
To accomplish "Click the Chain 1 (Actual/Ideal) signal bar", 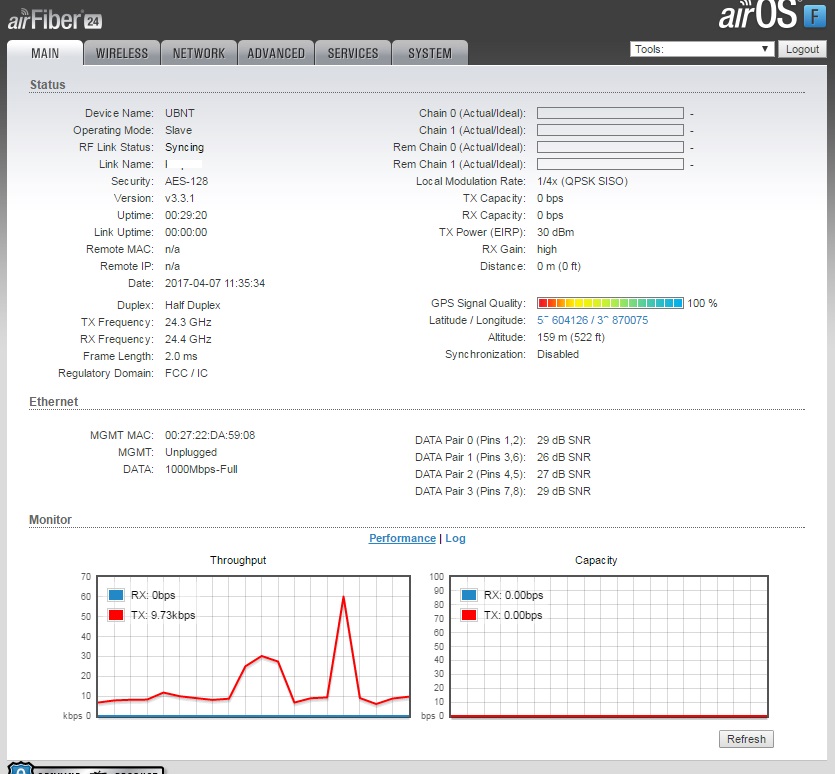I will click(610, 130).
